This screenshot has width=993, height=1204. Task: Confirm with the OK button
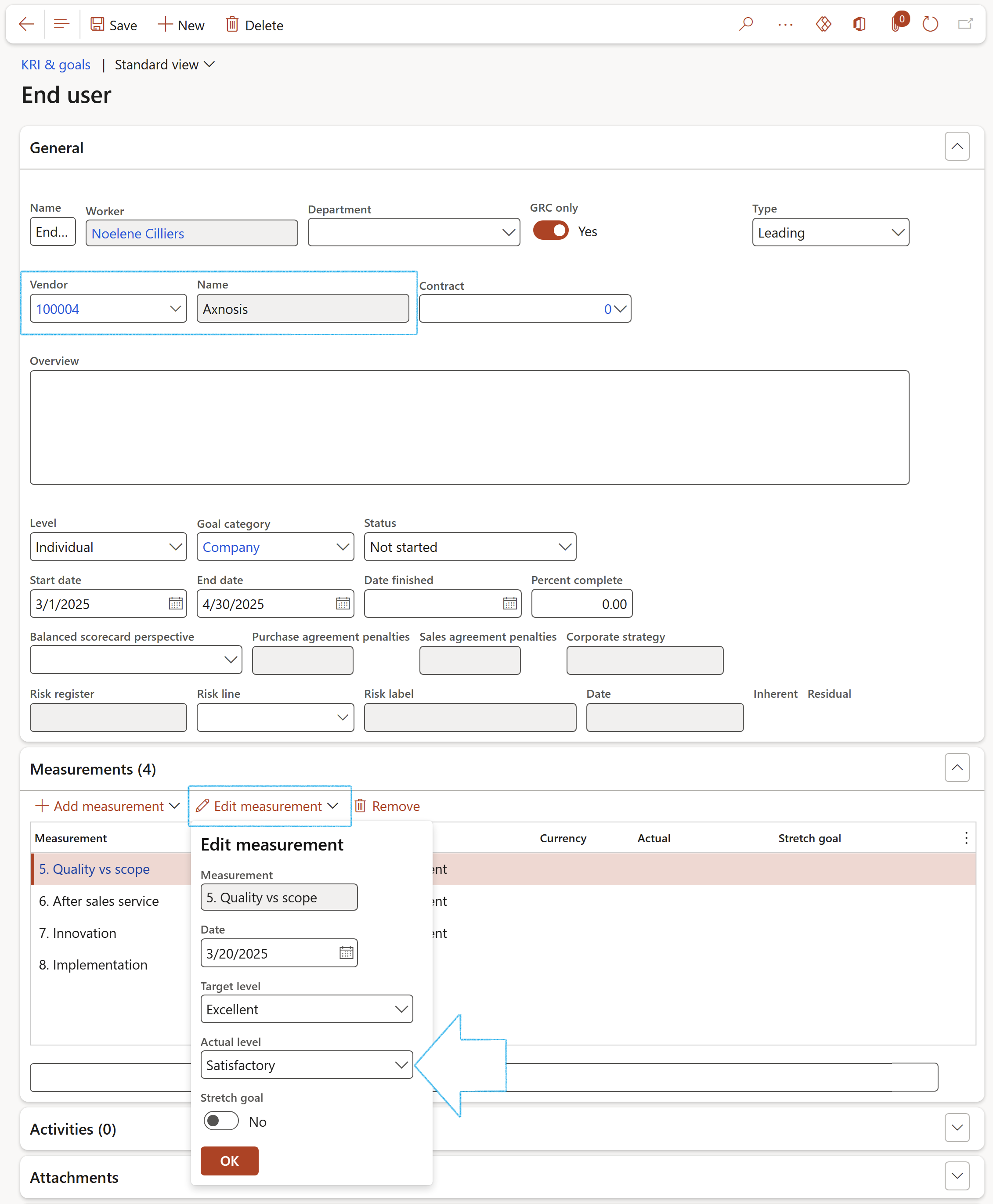pyautogui.click(x=229, y=1161)
